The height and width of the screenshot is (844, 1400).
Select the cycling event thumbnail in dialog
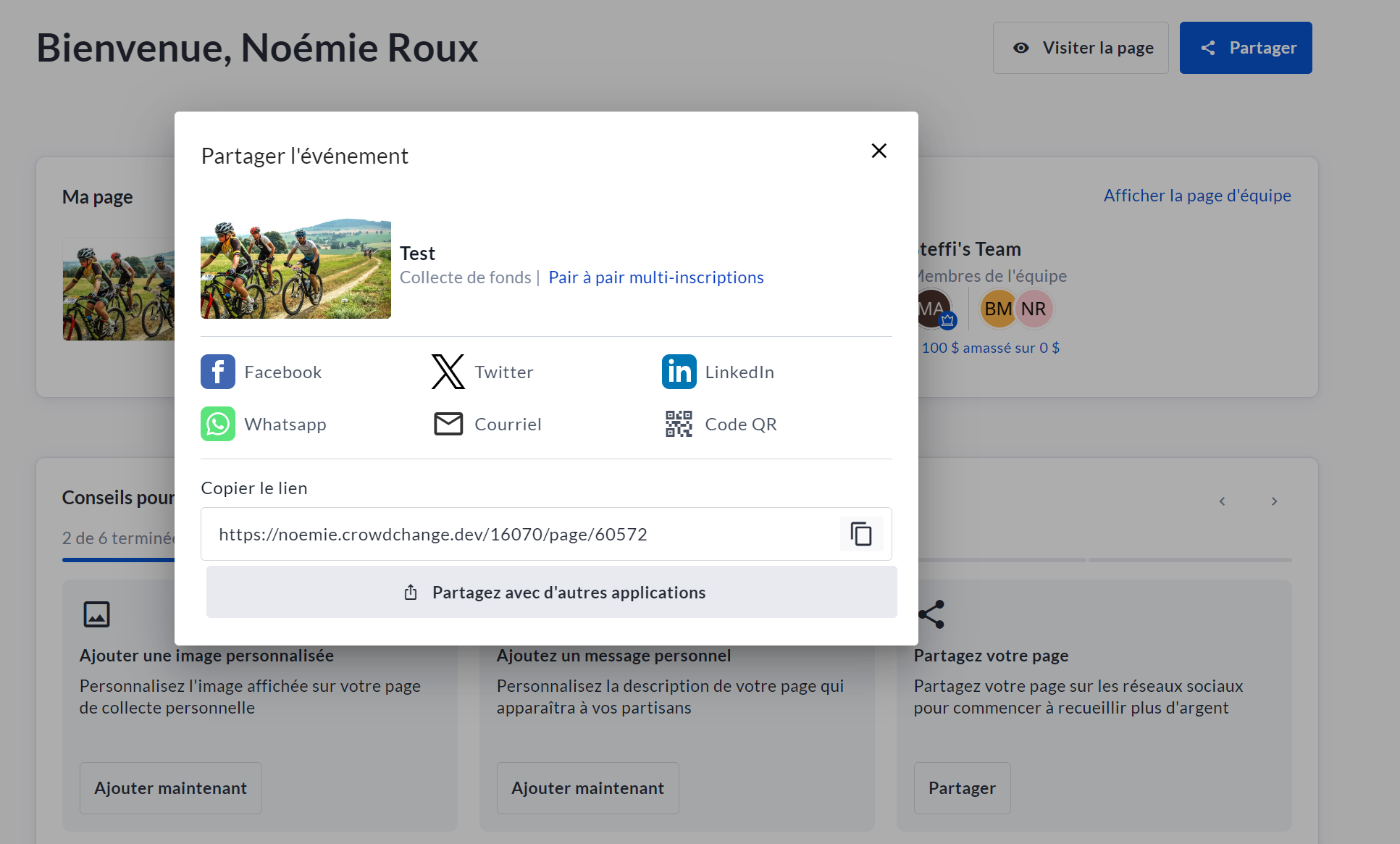tap(295, 269)
